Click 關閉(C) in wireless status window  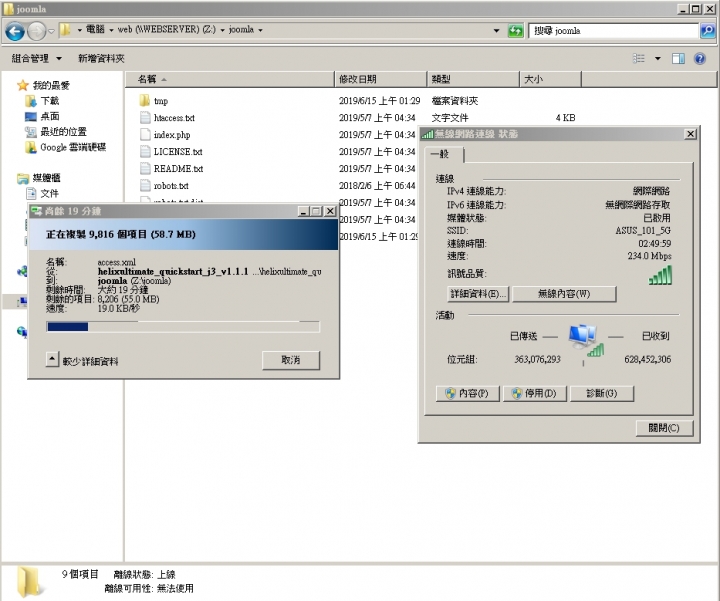664,428
